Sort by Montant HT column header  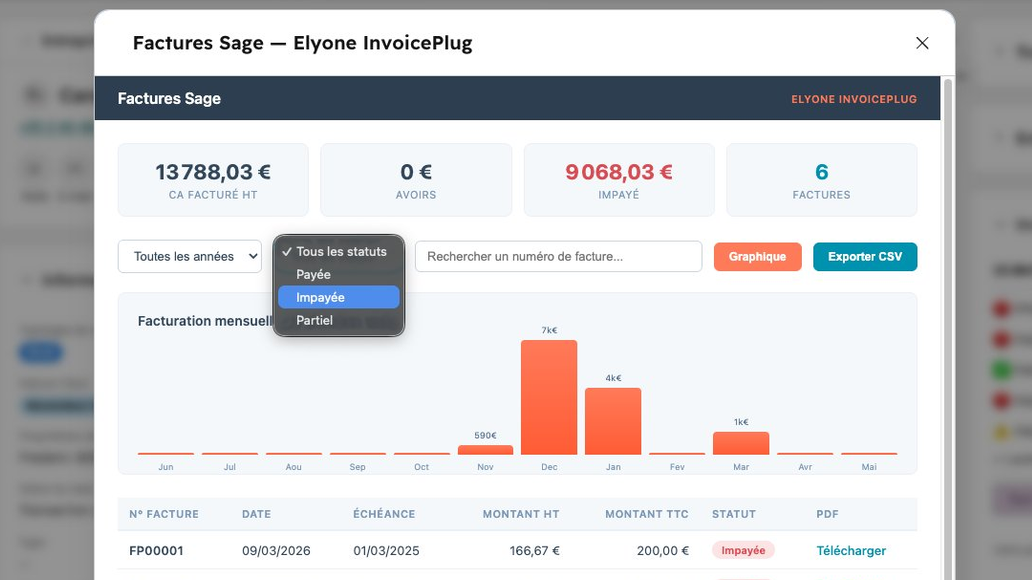521,514
